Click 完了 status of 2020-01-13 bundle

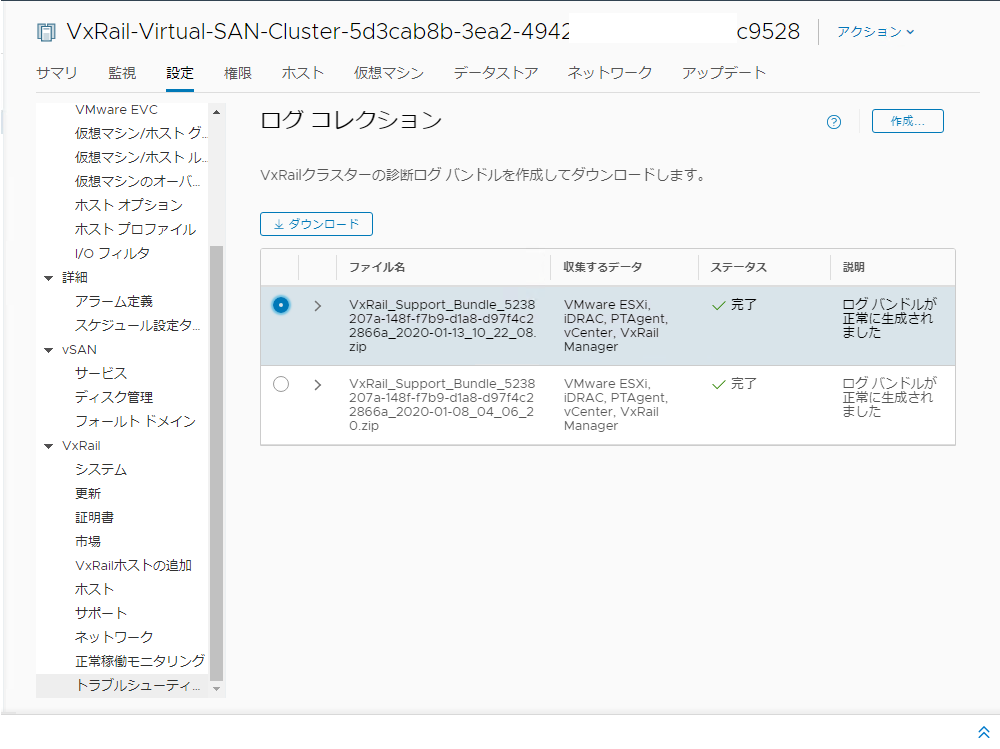point(735,305)
